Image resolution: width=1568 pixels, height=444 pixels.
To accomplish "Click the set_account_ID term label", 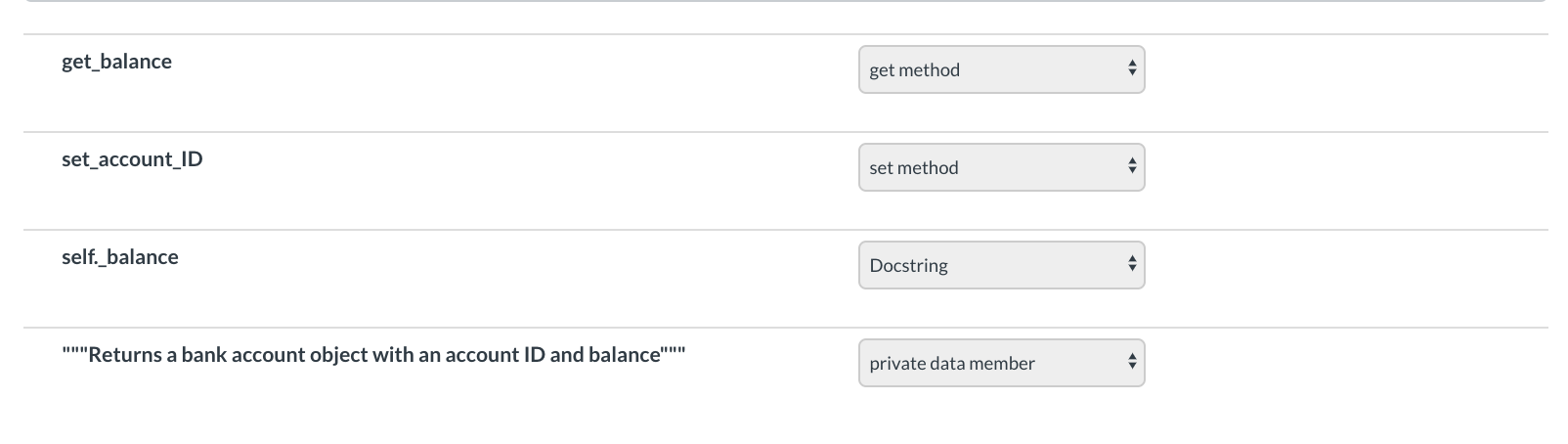I will [132, 159].
